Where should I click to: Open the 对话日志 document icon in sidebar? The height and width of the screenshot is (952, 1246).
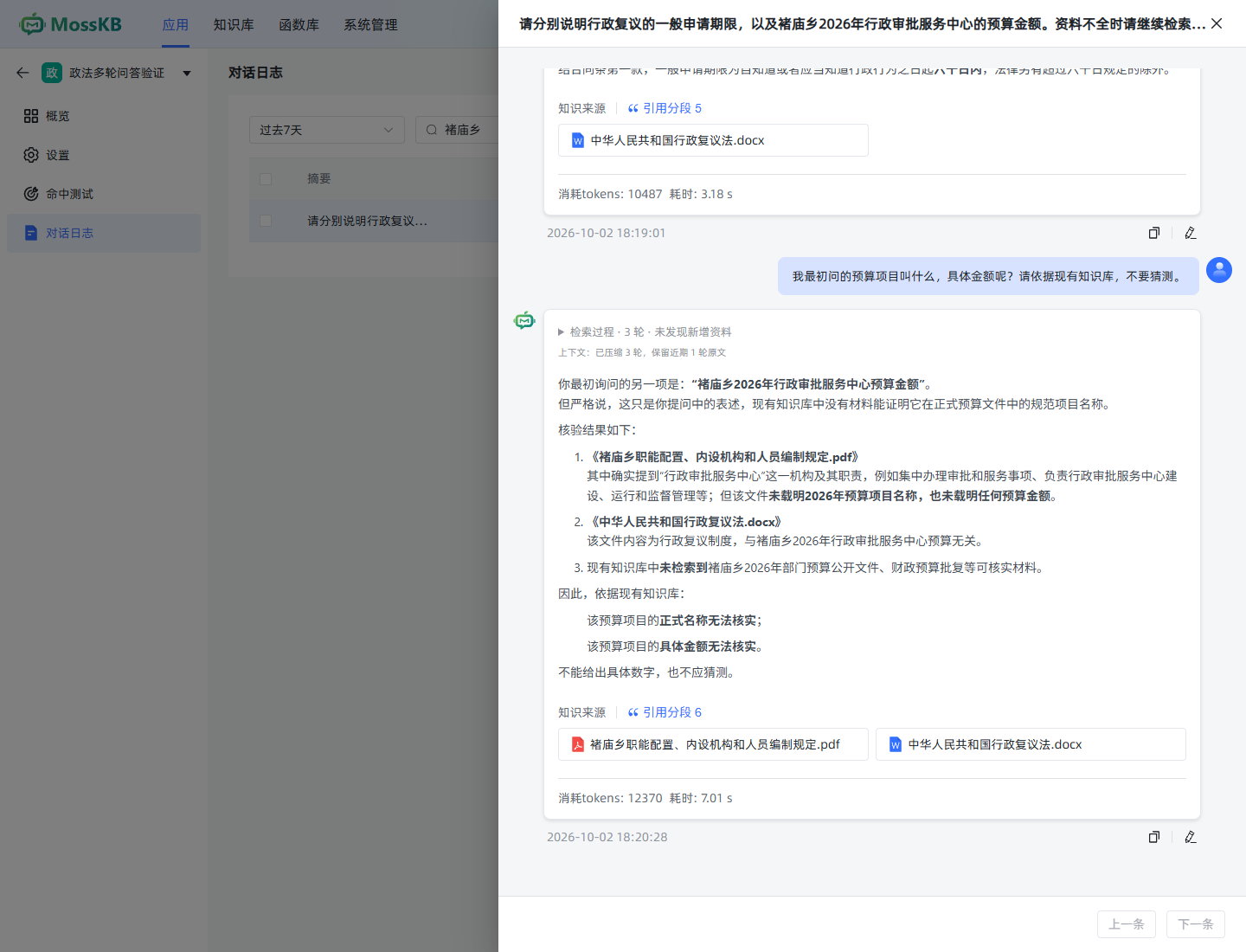[x=31, y=233]
